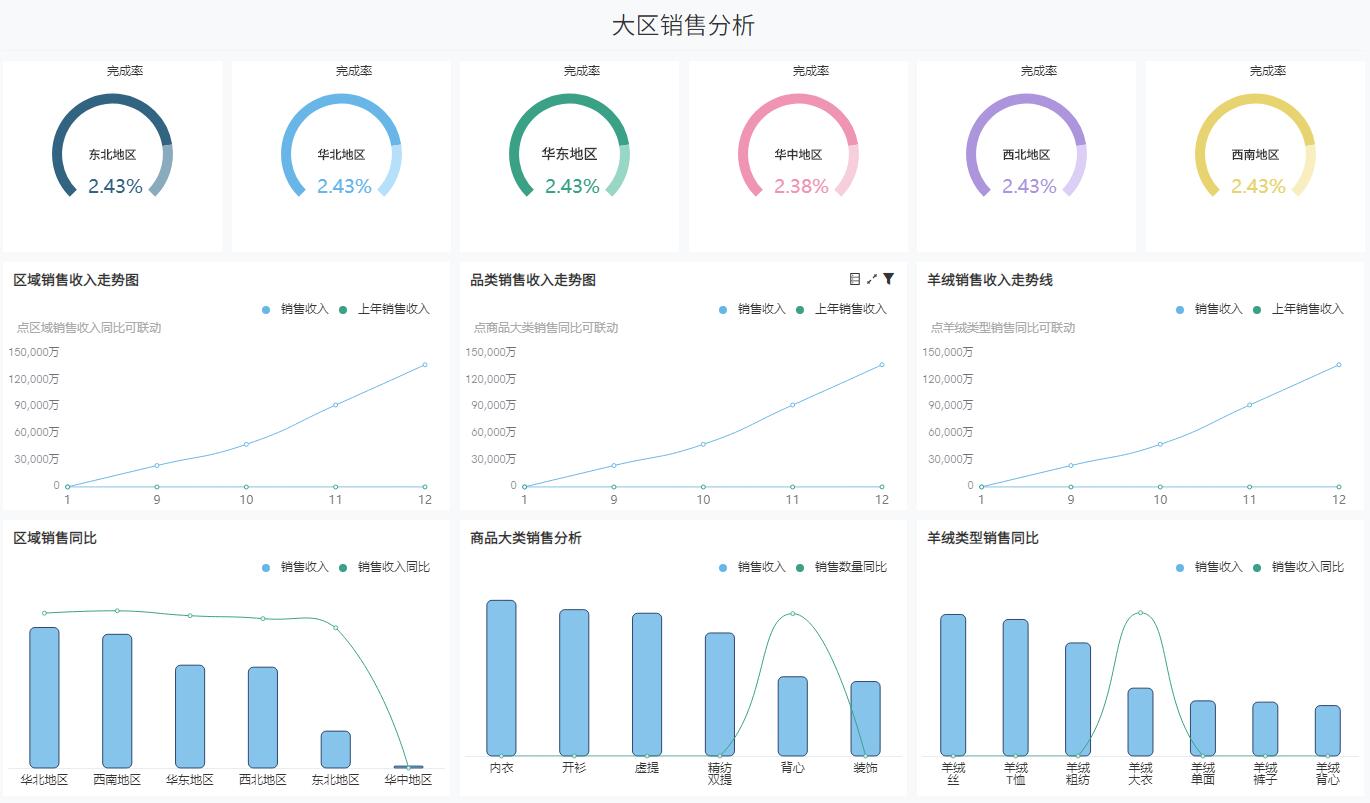Click the 背心 bar in 商品大类销售分析

click(791, 715)
